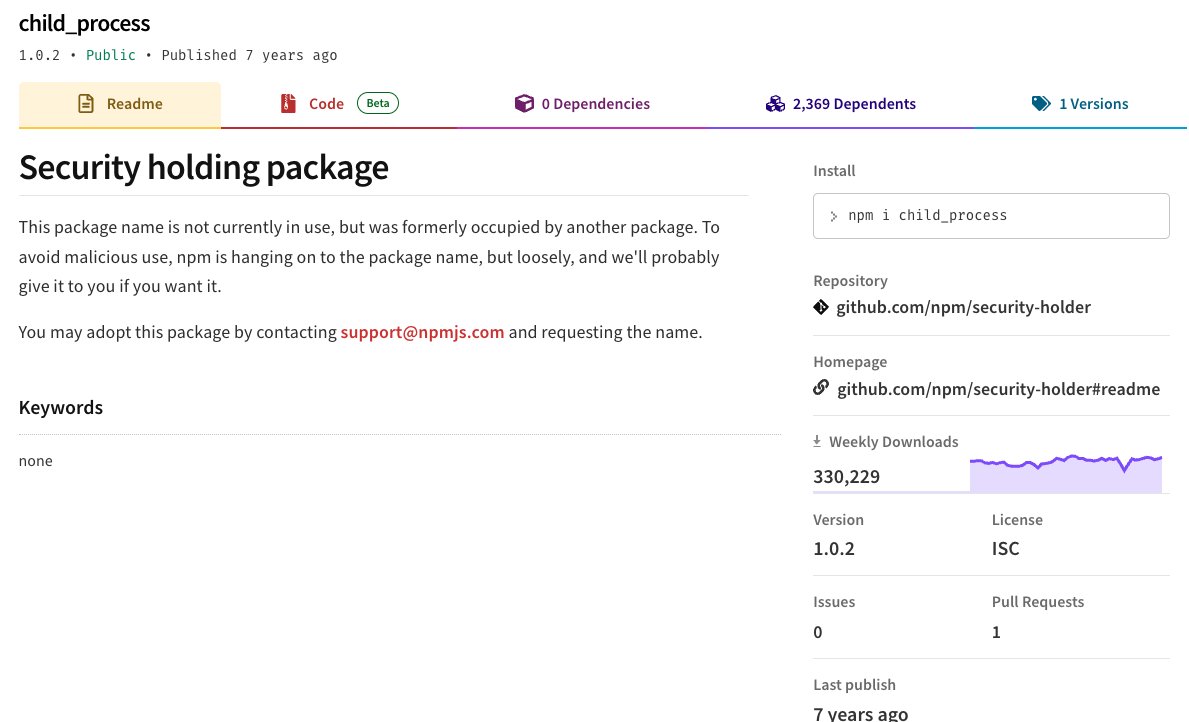Email support@npmjs.com link
The height and width of the screenshot is (722, 1189).
[422, 332]
